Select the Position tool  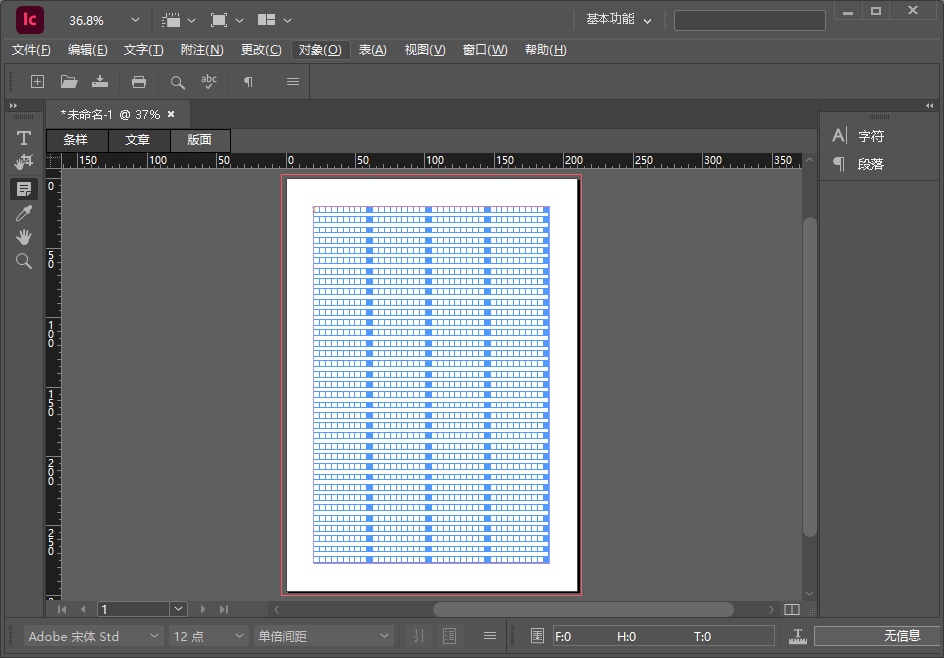click(24, 162)
